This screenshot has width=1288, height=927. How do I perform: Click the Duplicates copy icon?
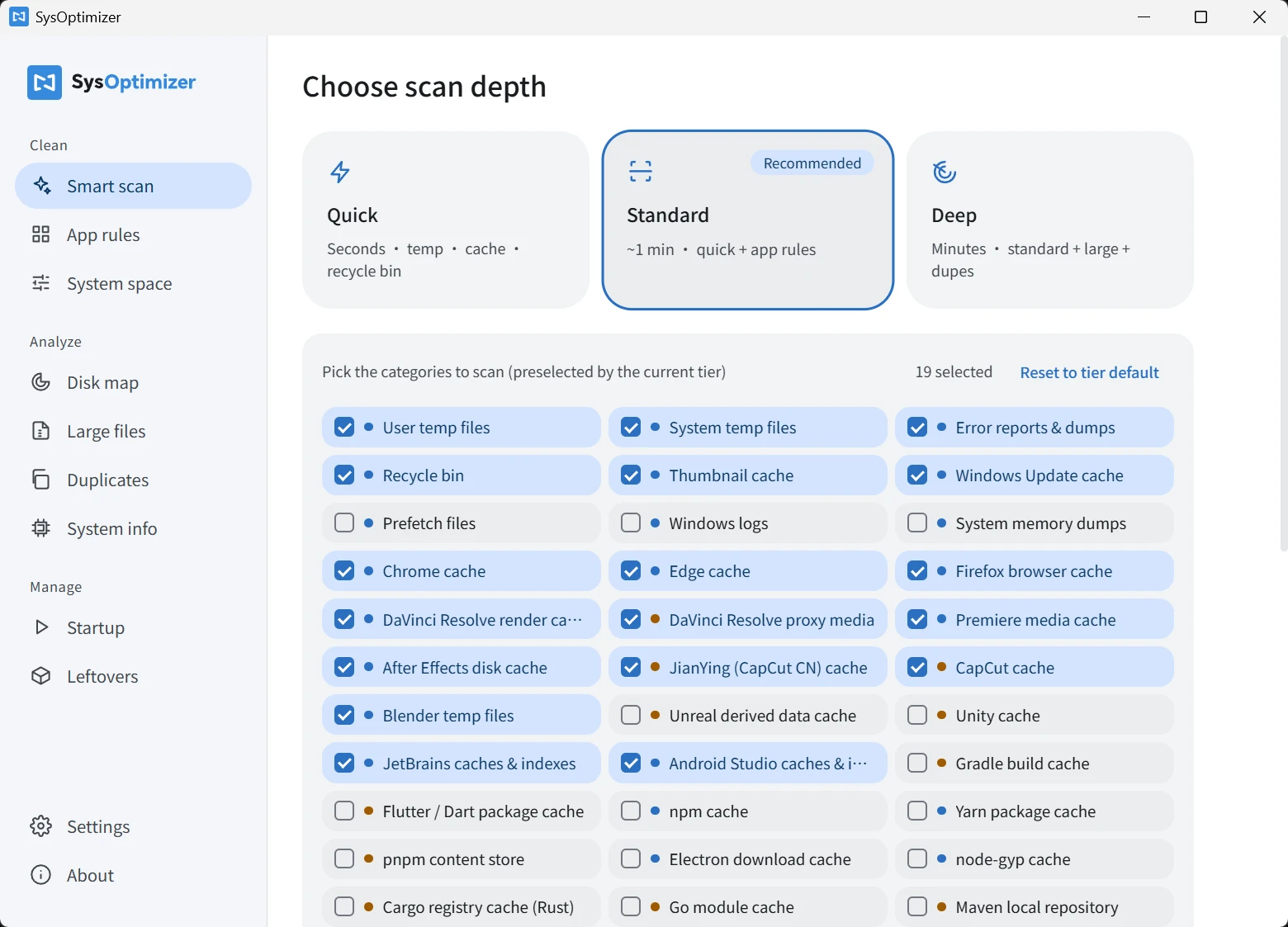click(40, 480)
